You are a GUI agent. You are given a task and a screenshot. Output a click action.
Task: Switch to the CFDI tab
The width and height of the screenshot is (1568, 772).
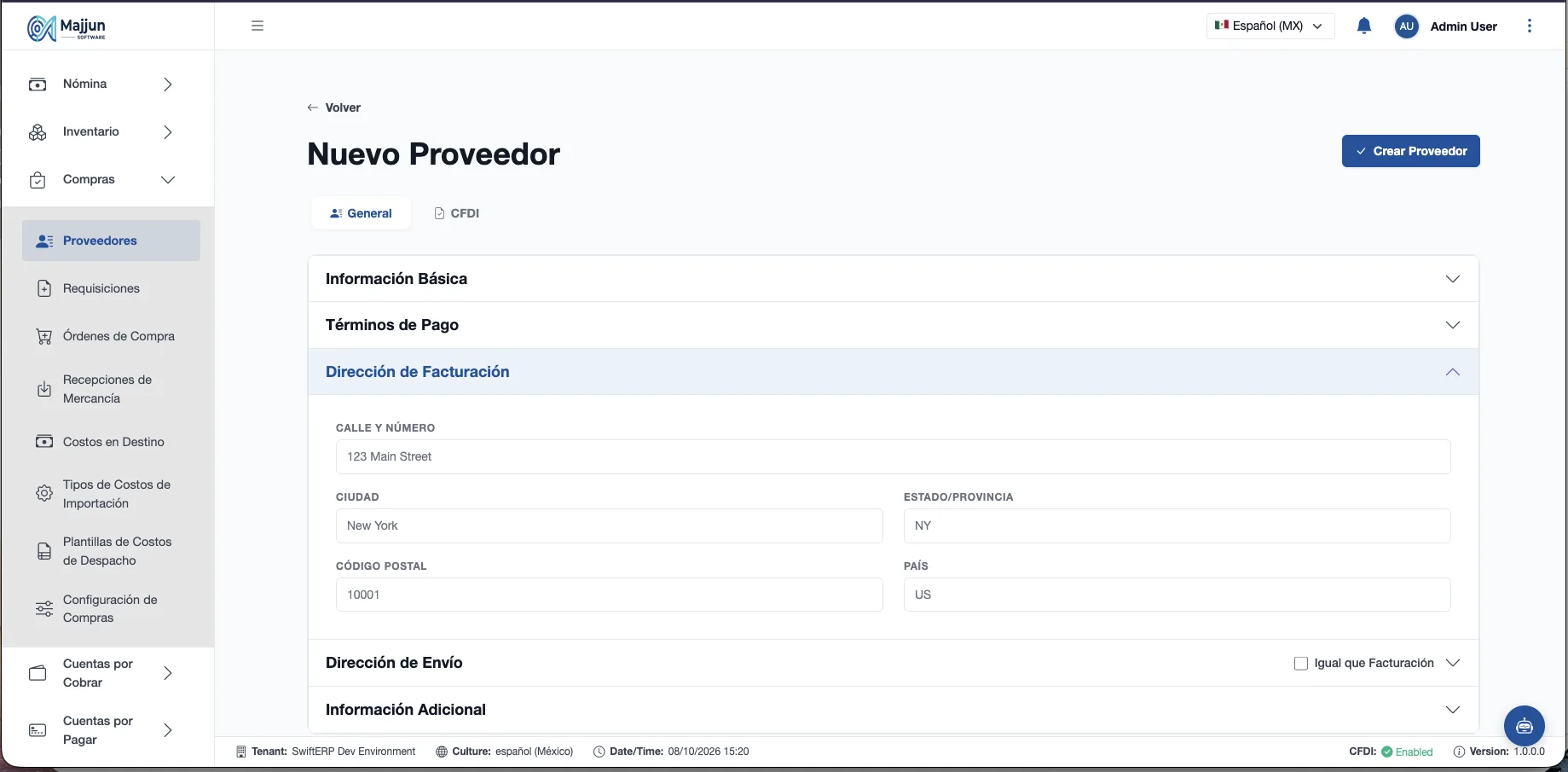457,213
